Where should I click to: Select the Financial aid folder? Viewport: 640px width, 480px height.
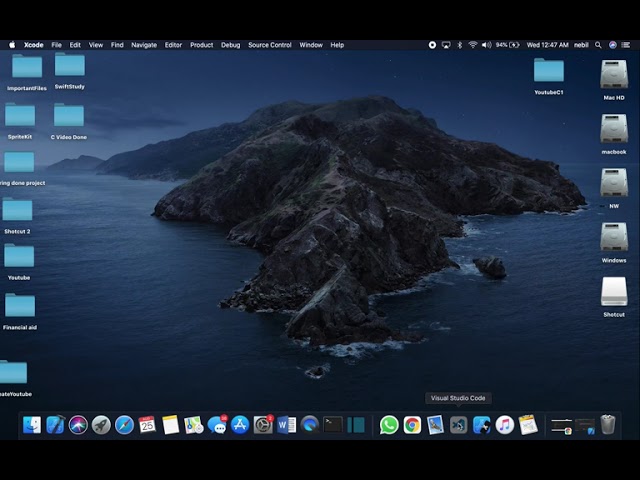tap(20, 311)
